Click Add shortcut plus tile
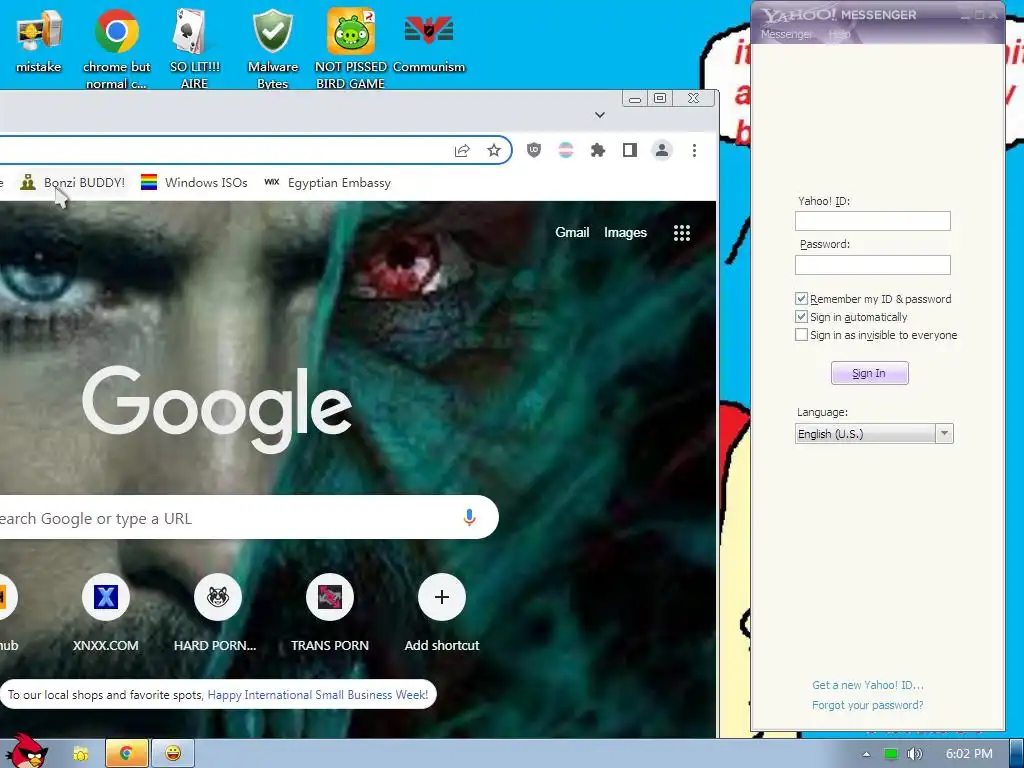 pos(441,613)
